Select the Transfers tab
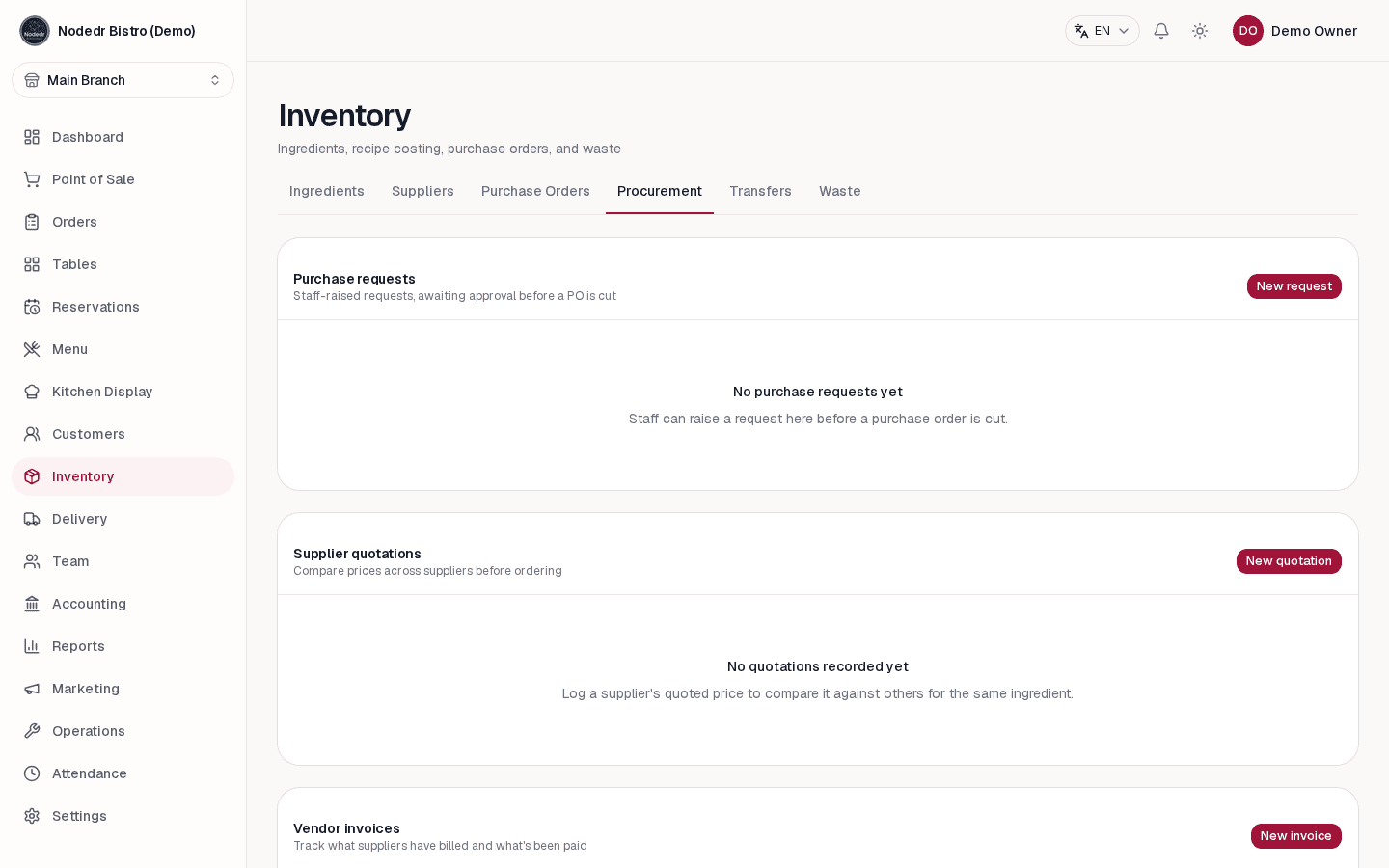 [760, 191]
